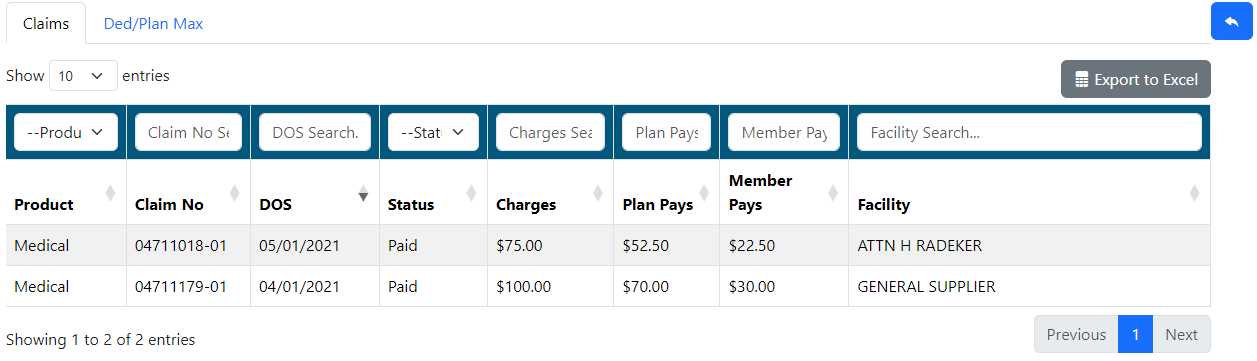Select page 1 in pagination

pos(1136,334)
